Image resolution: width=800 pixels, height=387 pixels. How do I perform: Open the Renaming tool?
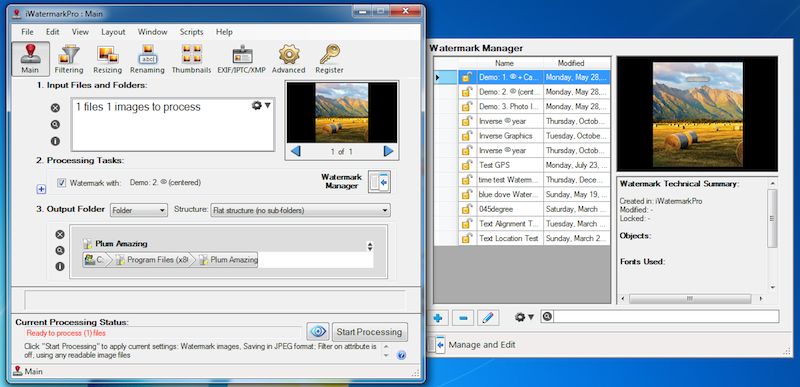click(x=147, y=59)
